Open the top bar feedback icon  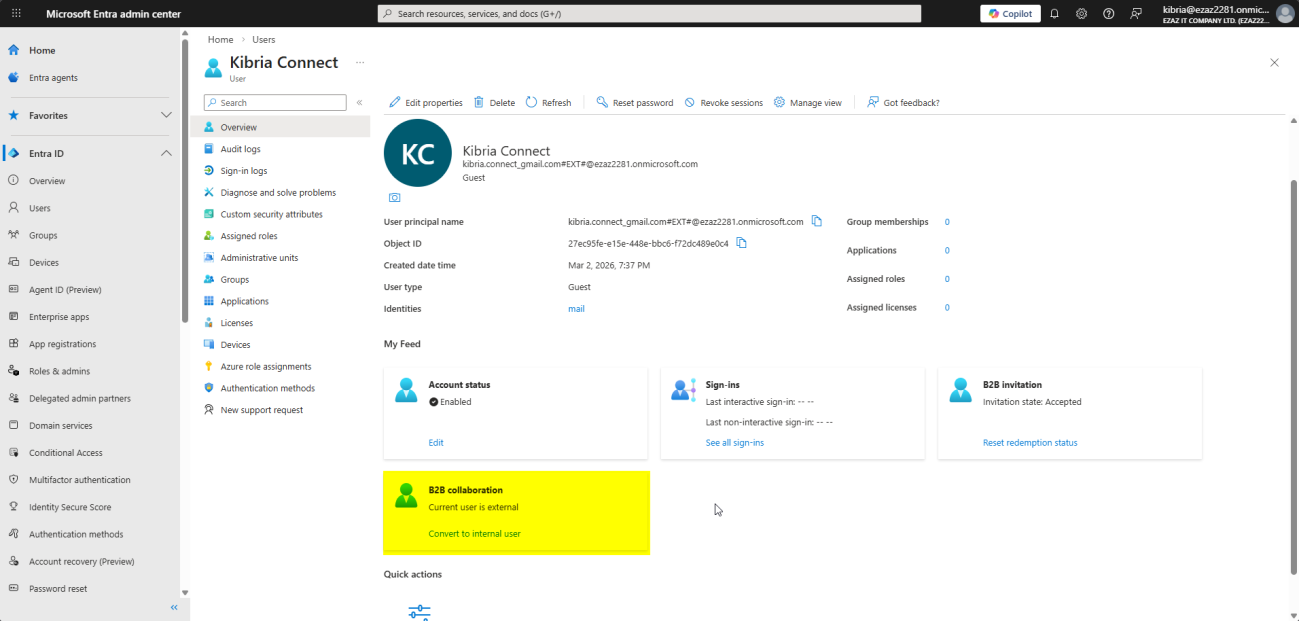1136,14
